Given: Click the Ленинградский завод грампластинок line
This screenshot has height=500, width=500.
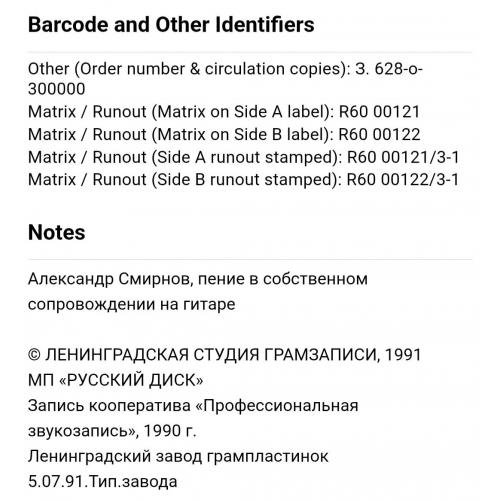Looking at the screenshot, I should pyautogui.click(x=178, y=456).
